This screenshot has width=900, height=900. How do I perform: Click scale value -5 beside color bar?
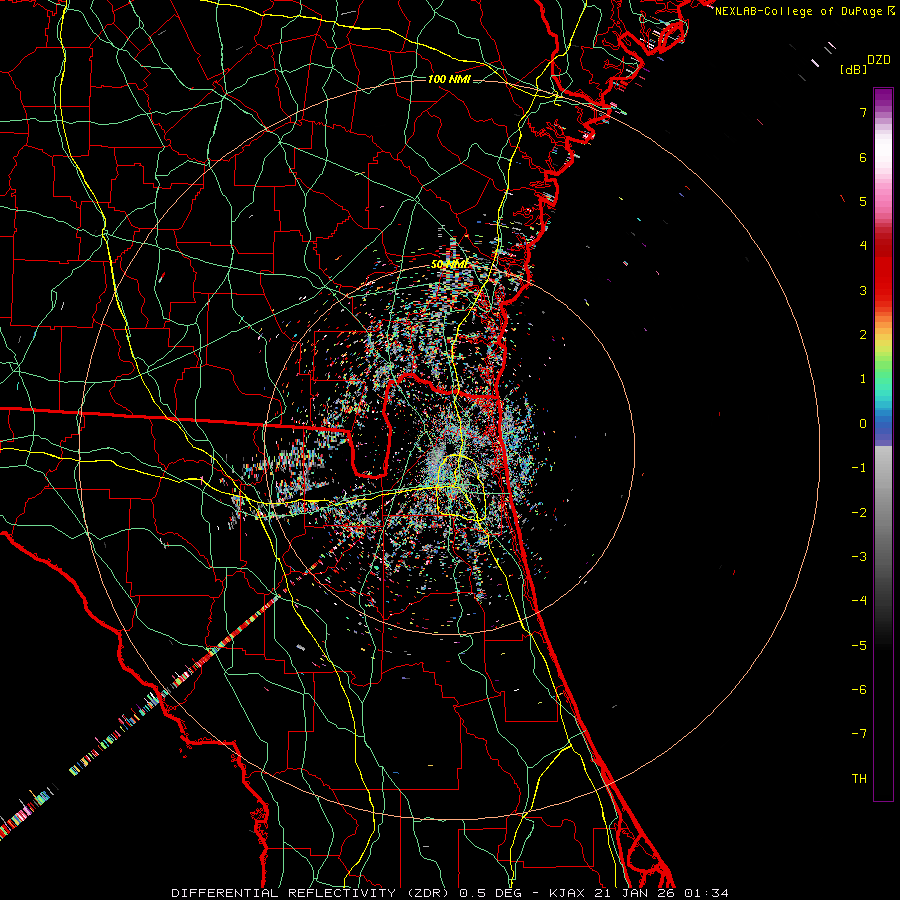coord(859,646)
